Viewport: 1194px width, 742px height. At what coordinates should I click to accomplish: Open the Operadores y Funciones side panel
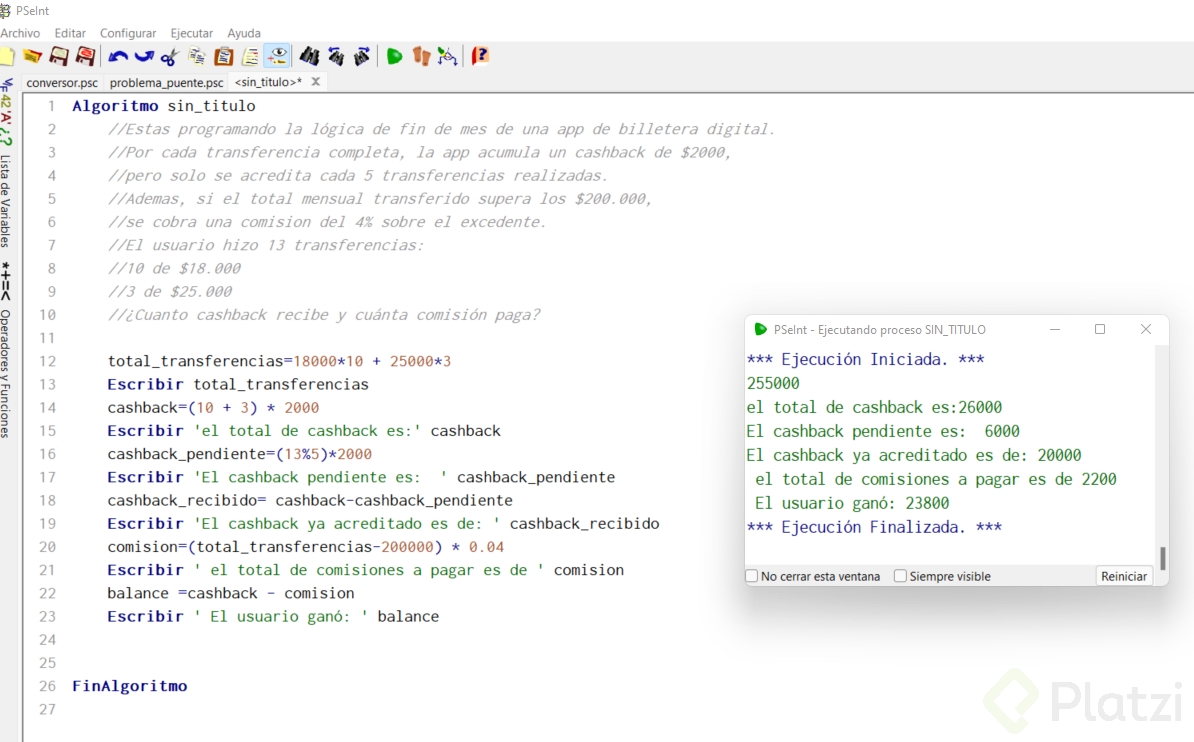(x=6, y=373)
